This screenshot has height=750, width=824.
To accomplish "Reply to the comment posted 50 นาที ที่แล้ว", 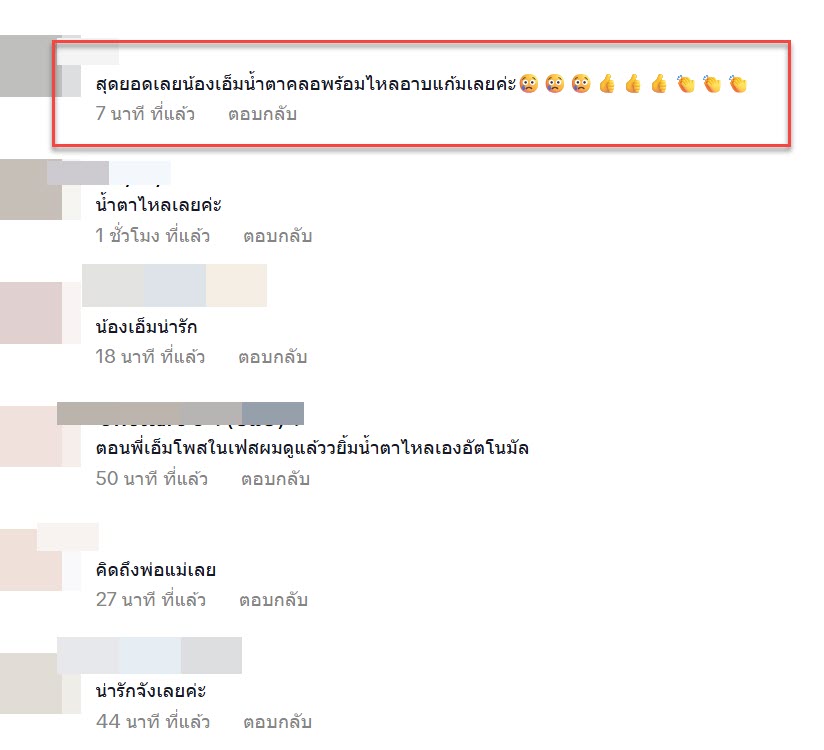I will [275, 479].
